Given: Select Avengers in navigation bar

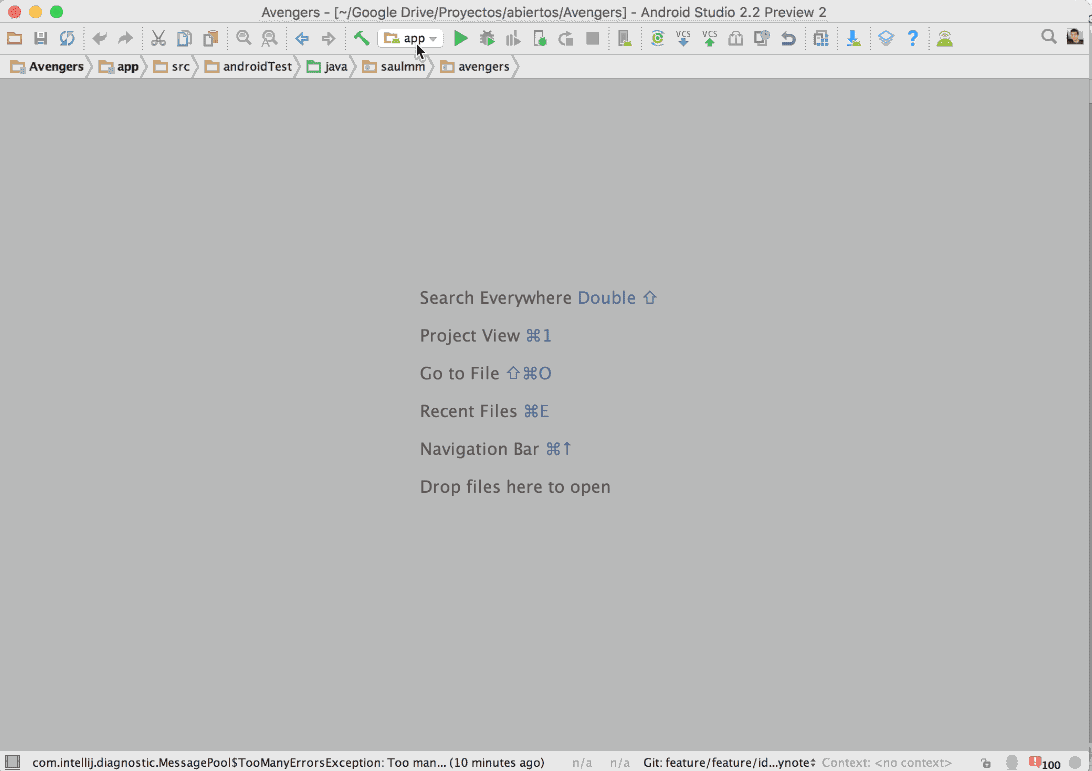Looking at the screenshot, I should 47,67.
